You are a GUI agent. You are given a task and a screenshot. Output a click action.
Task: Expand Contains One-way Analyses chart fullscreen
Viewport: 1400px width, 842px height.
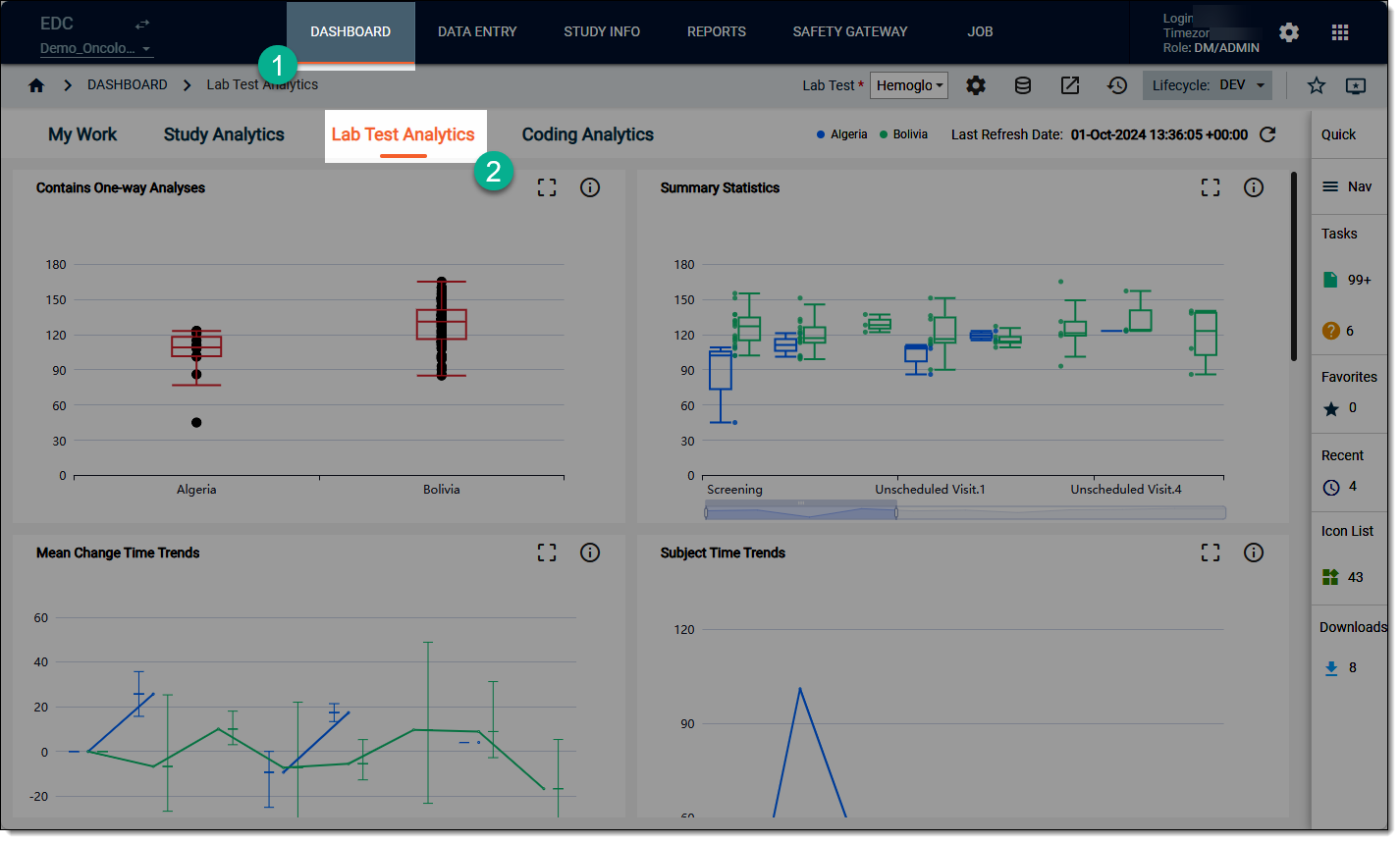547,187
